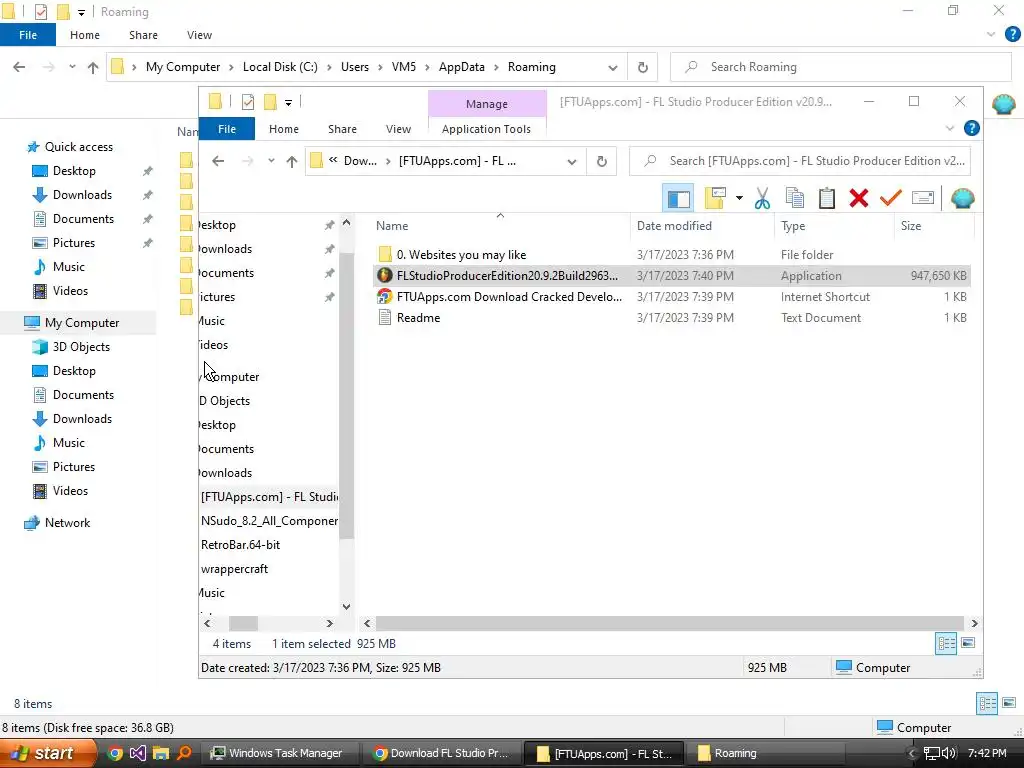Expand the ribbon in Roaming window
Screen dimensions: 1024x768
[x=991, y=35]
